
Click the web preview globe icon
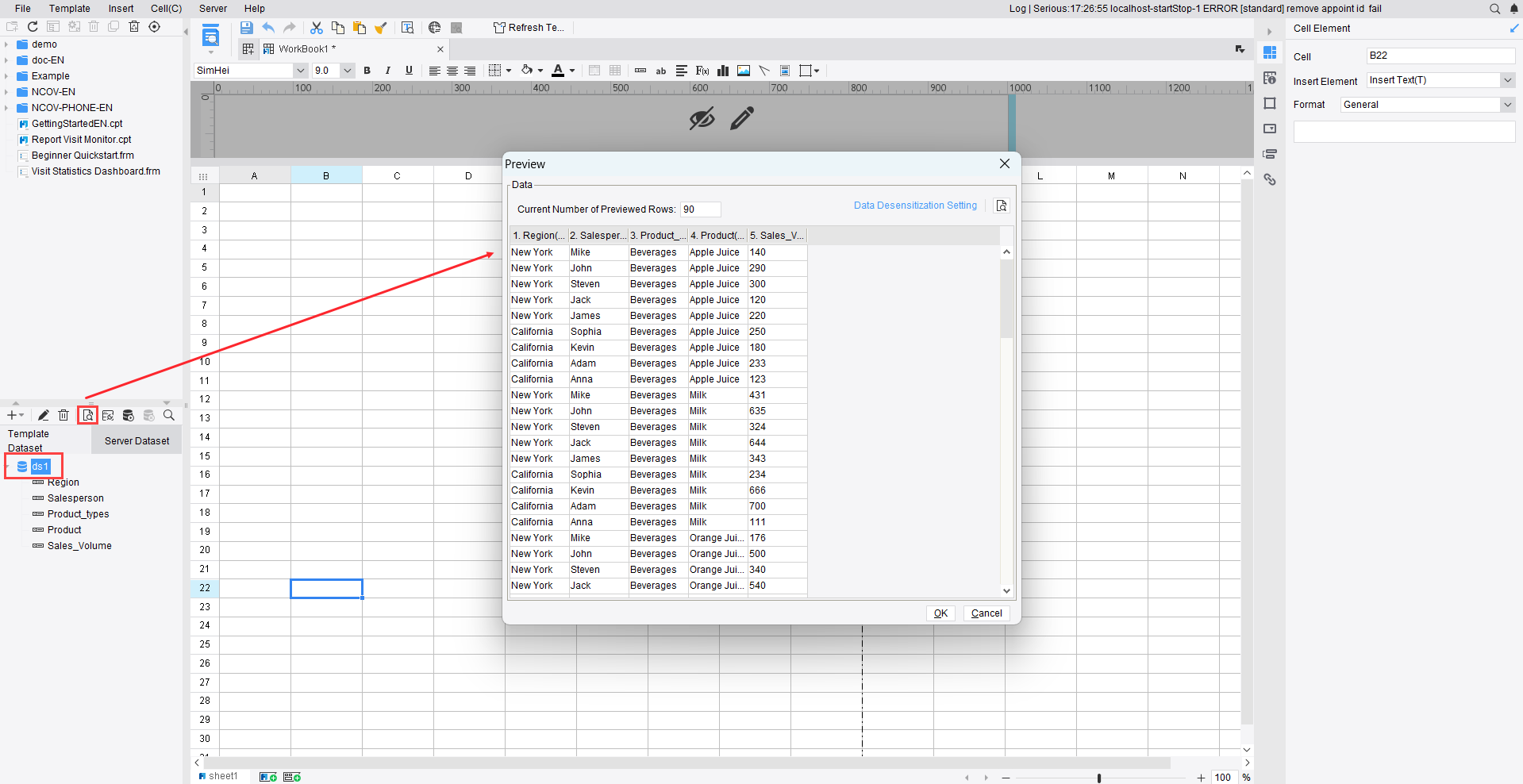click(434, 28)
